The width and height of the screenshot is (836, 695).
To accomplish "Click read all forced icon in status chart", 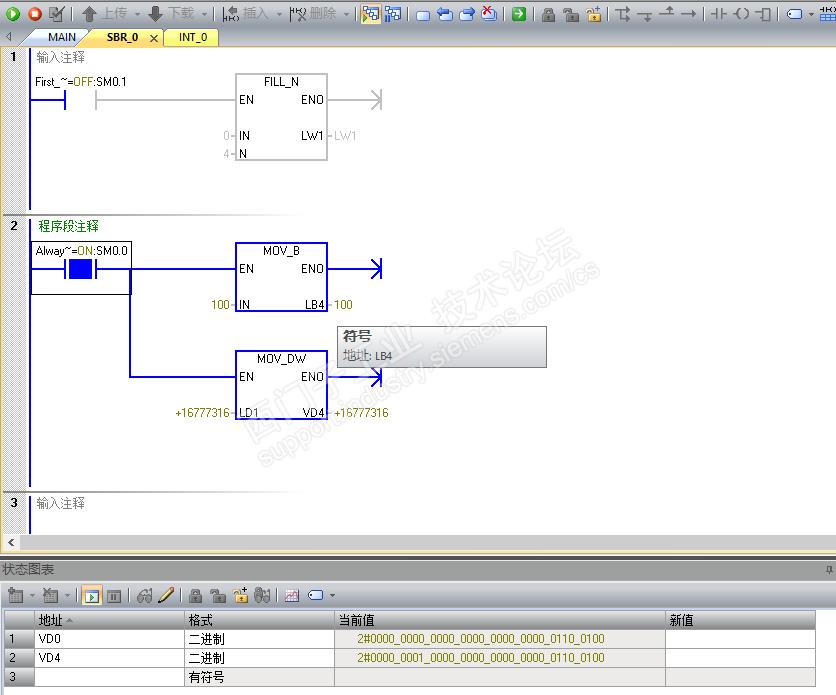I will (263, 595).
